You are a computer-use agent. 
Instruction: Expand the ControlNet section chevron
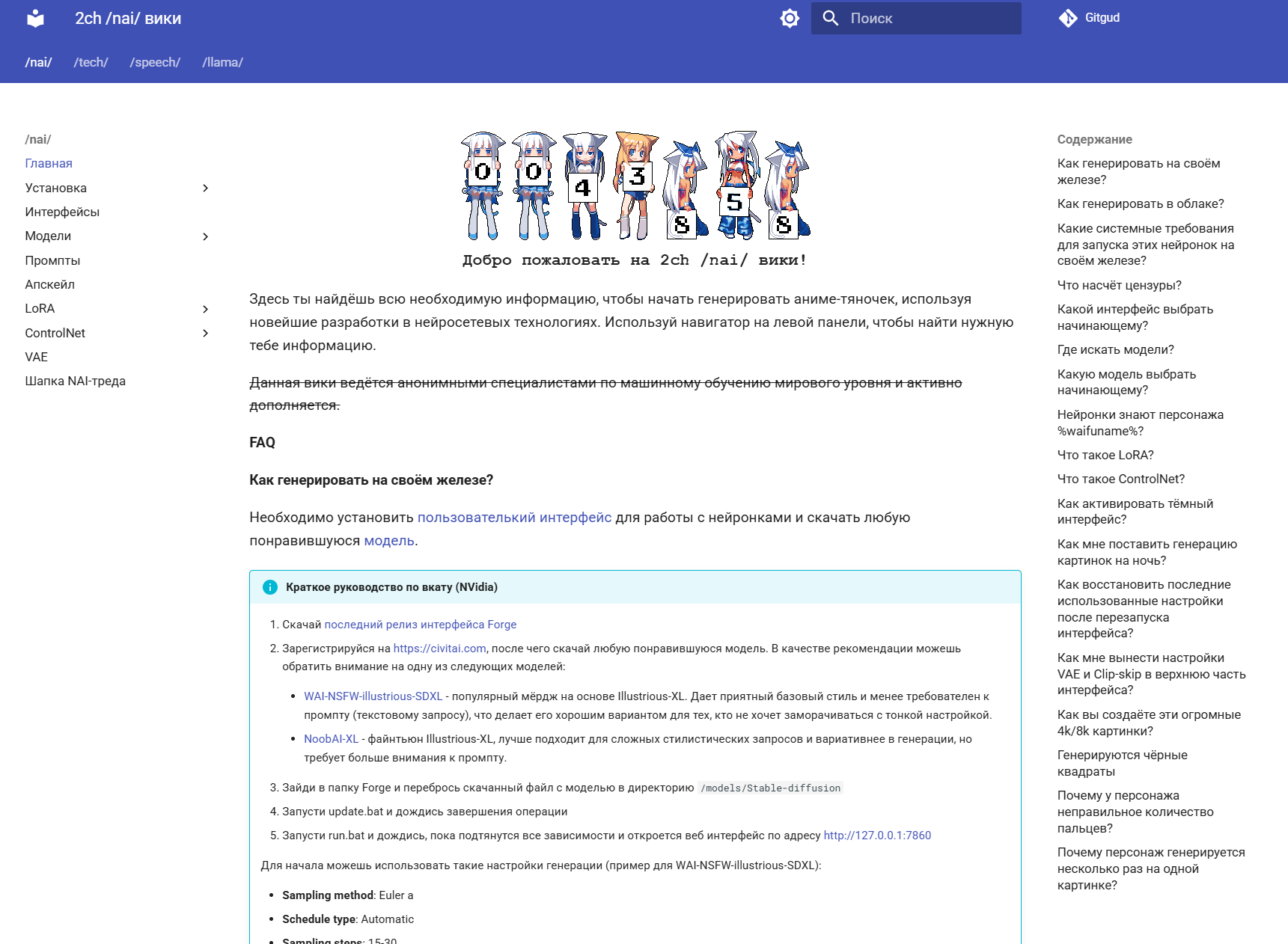pos(205,333)
